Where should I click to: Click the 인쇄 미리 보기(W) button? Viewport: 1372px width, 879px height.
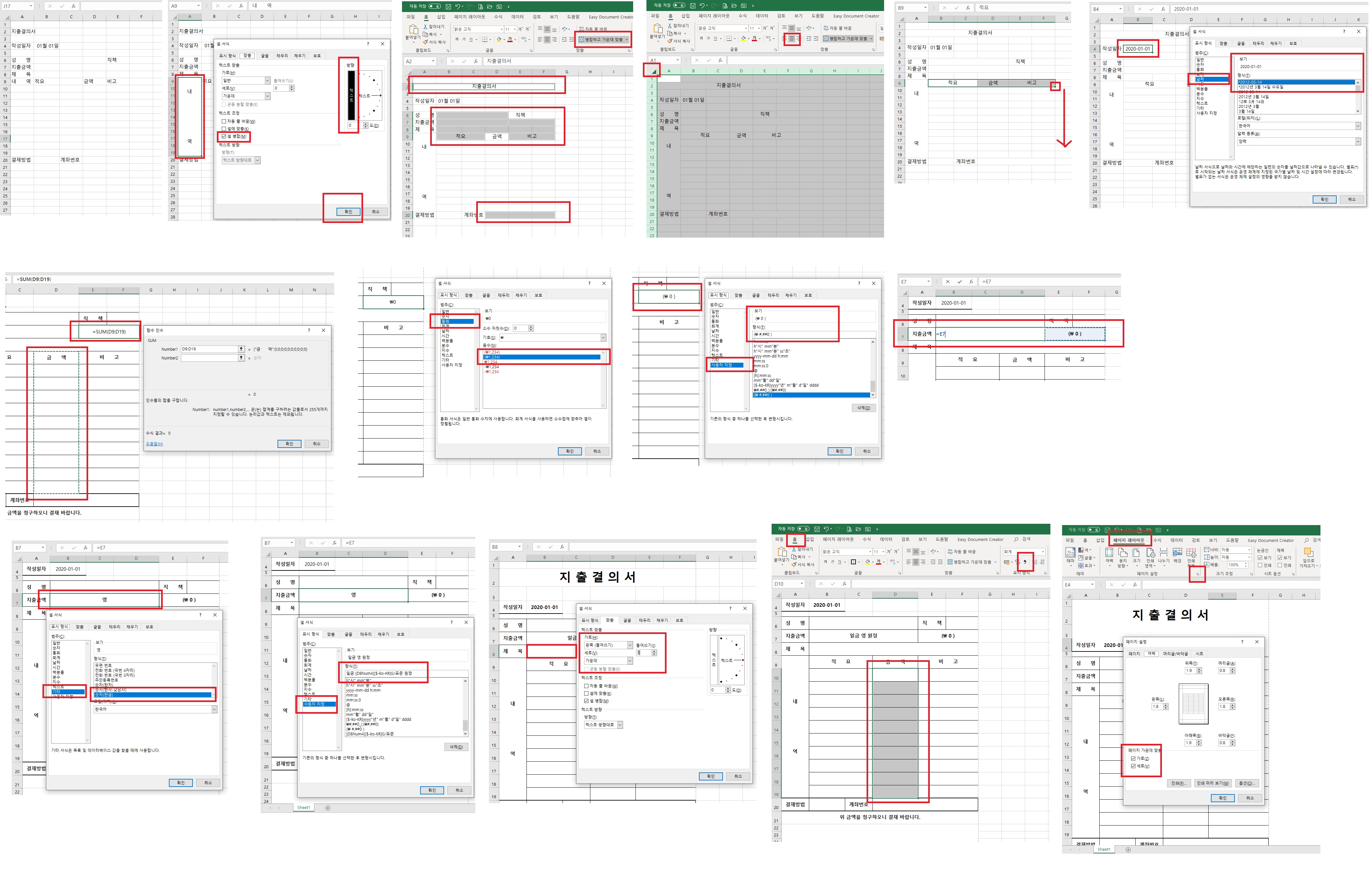coord(1213,783)
